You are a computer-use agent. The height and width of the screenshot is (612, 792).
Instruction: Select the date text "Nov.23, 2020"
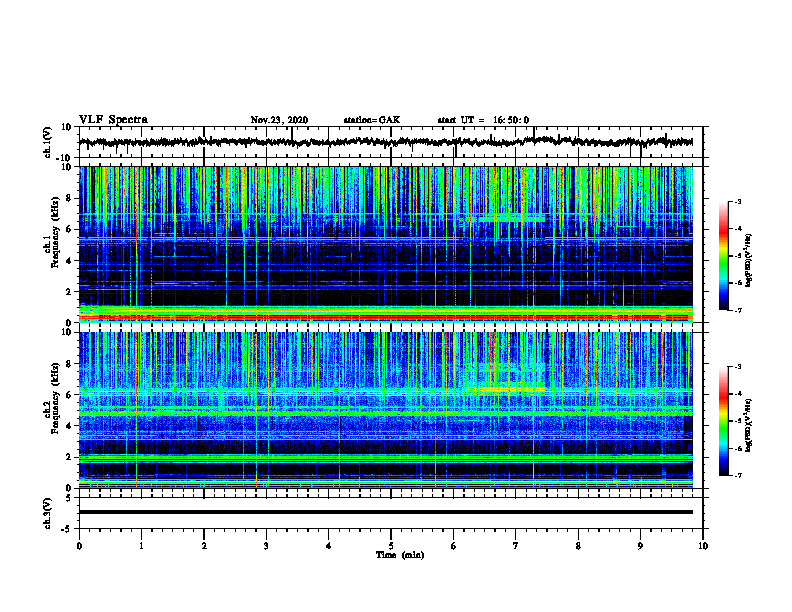click(279, 120)
